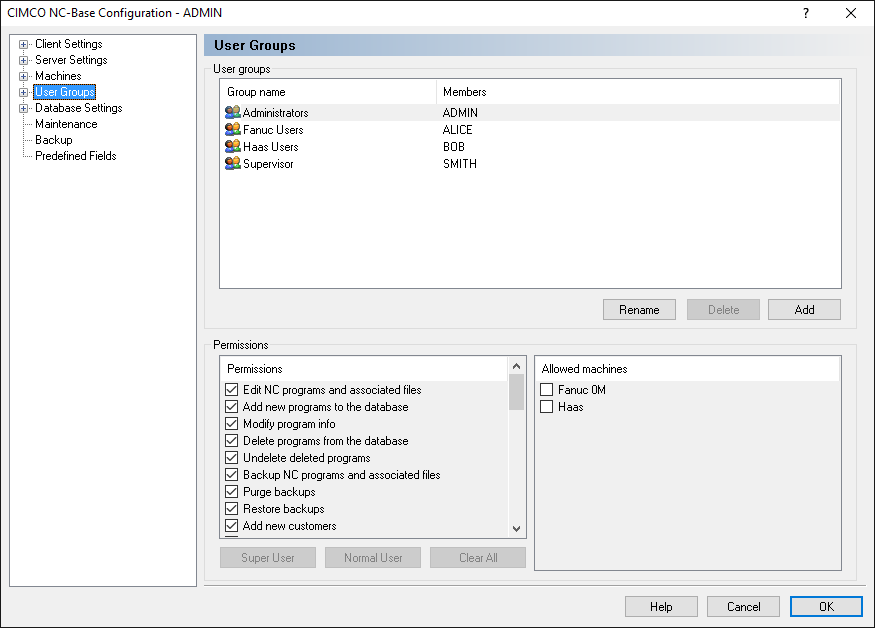Click the Permissions column header
The image size is (875, 628).
[x=364, y=369]
